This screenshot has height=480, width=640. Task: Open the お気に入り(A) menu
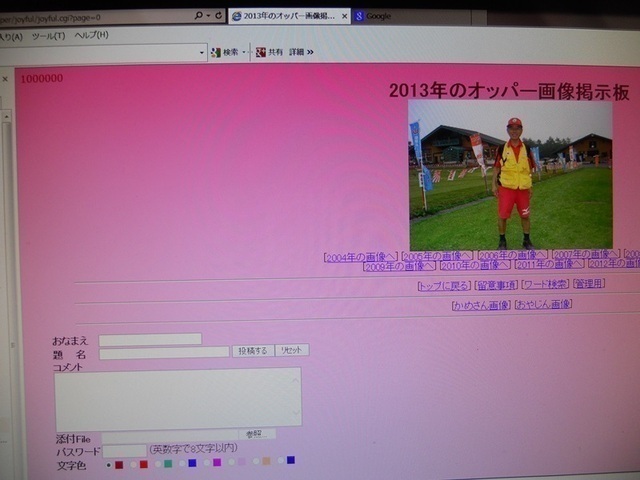click(11, 37)
